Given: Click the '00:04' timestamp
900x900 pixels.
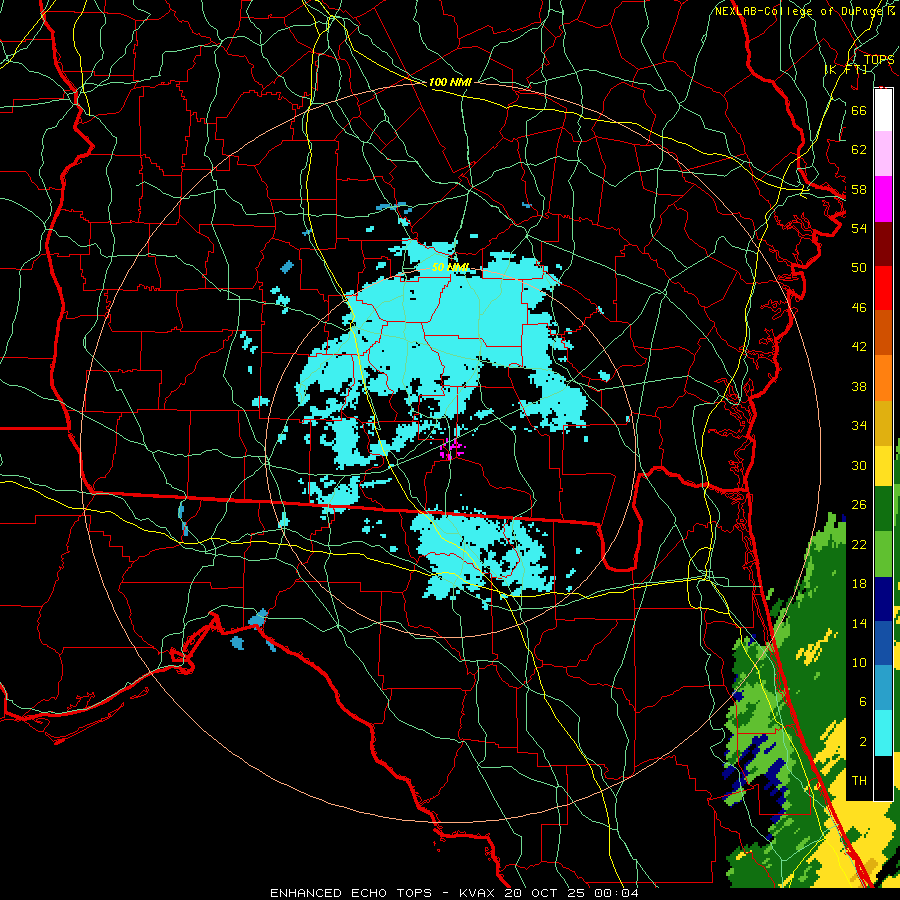Looking at the screenshot, I should tap(616, 893).
